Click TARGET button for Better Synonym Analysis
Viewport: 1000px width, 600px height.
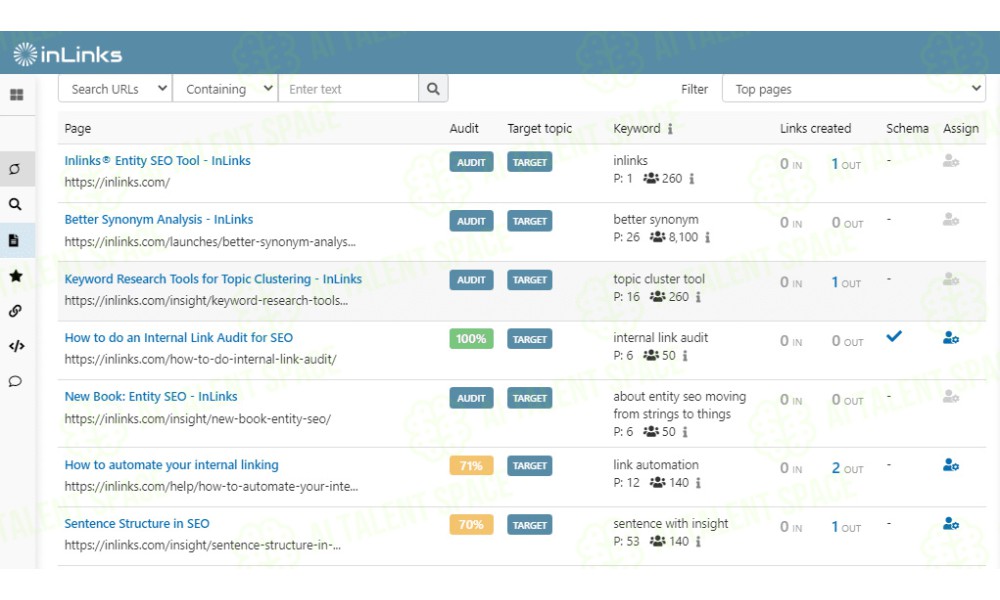530,221
